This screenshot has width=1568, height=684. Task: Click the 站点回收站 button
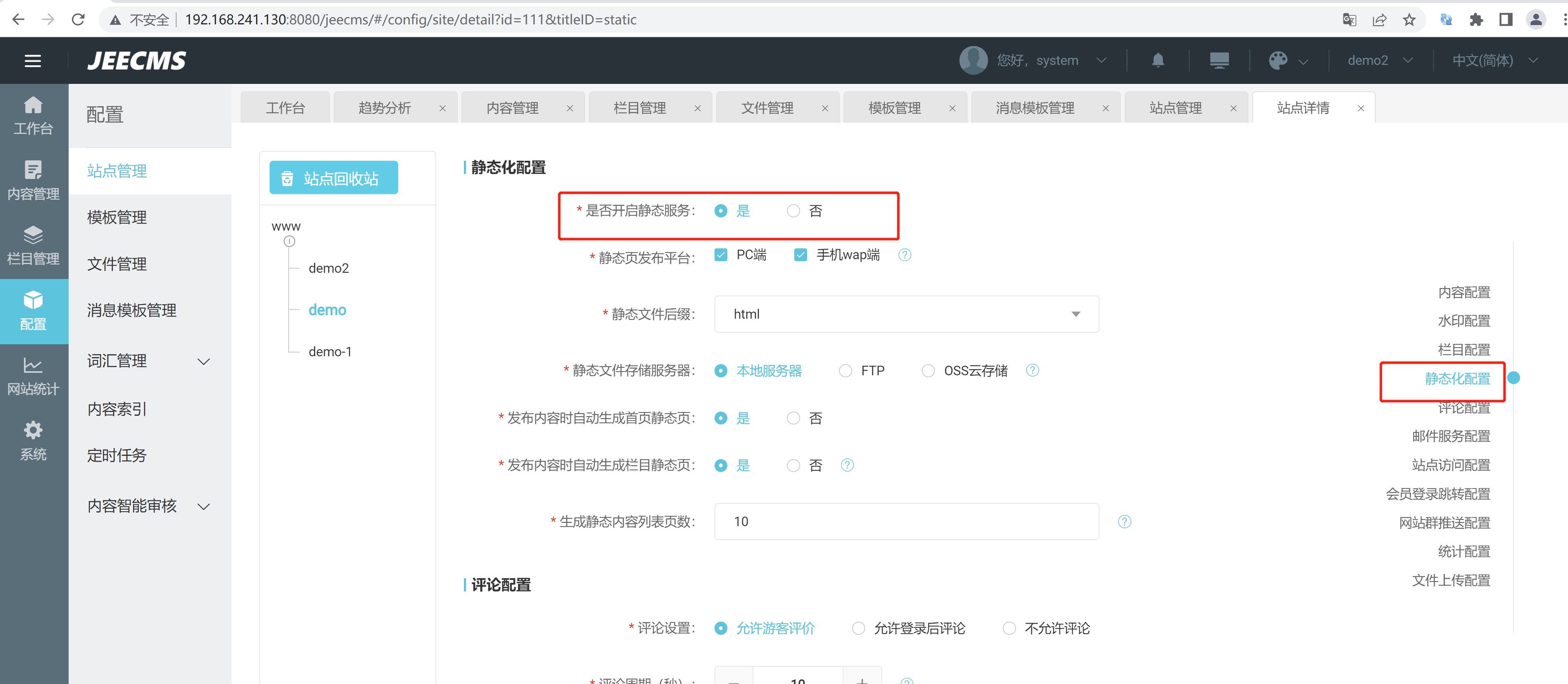click(x=334, y=178)
